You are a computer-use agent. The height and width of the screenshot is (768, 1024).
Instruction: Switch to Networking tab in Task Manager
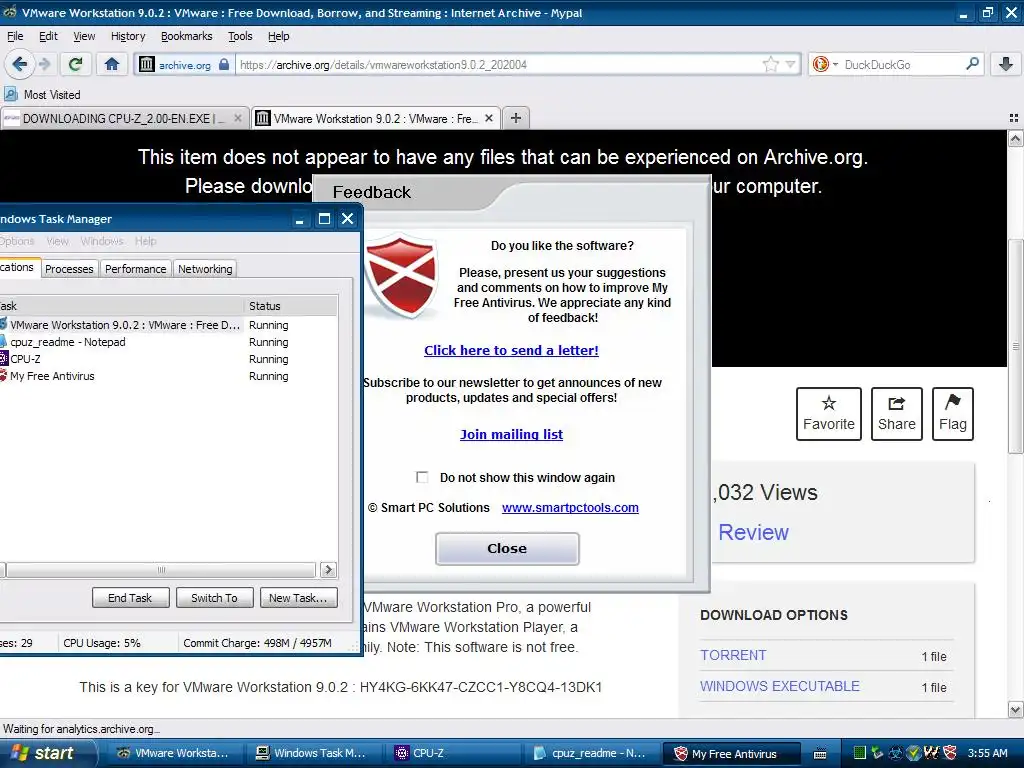(205, 268)
